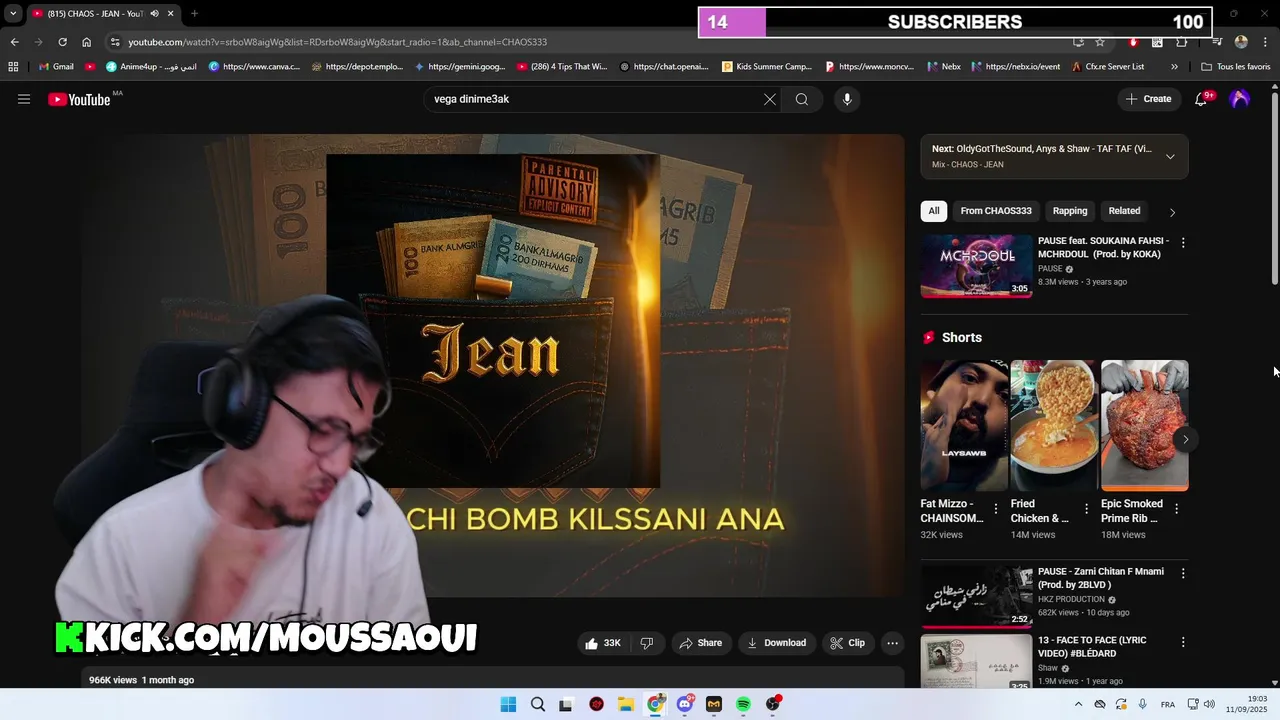Show hidden system tray icons
The height and width of the screenshot is (720, 1280).
[1078, 704]
